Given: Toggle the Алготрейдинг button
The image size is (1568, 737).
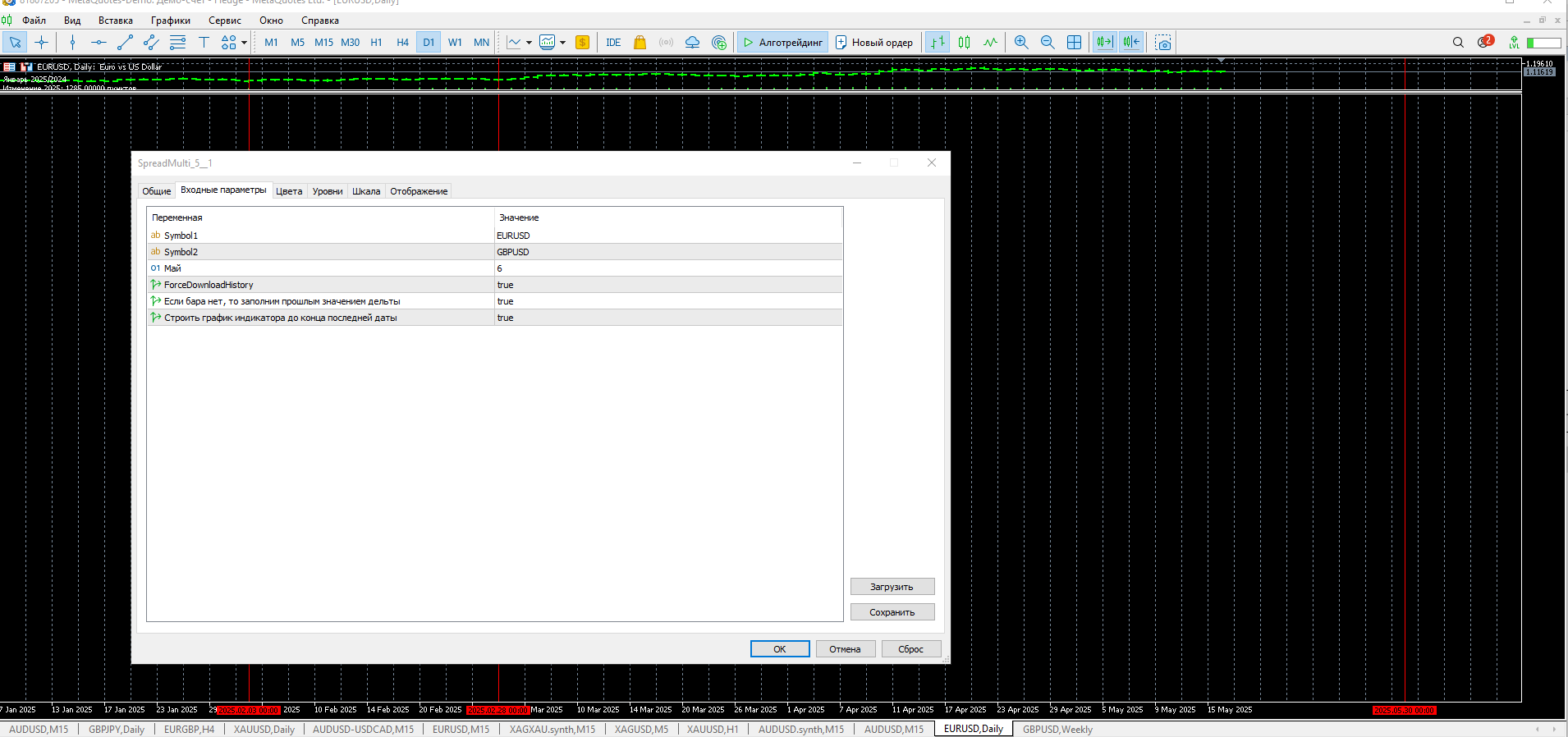Looking at the screenshot, I should point(782,43).
